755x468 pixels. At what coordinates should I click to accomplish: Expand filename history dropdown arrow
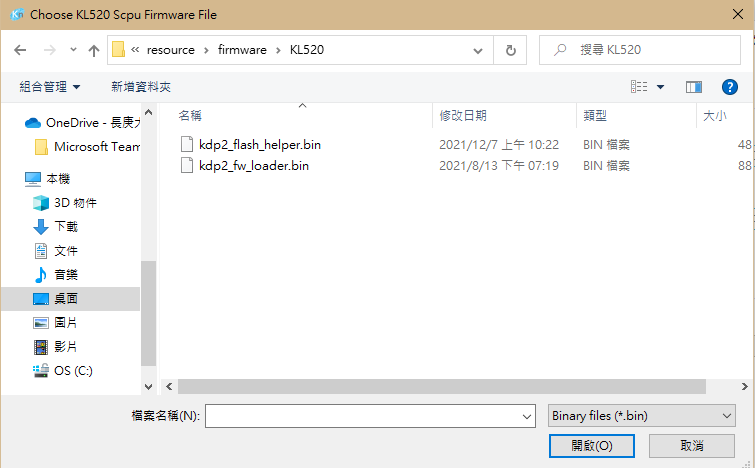[x=527, y=416]
